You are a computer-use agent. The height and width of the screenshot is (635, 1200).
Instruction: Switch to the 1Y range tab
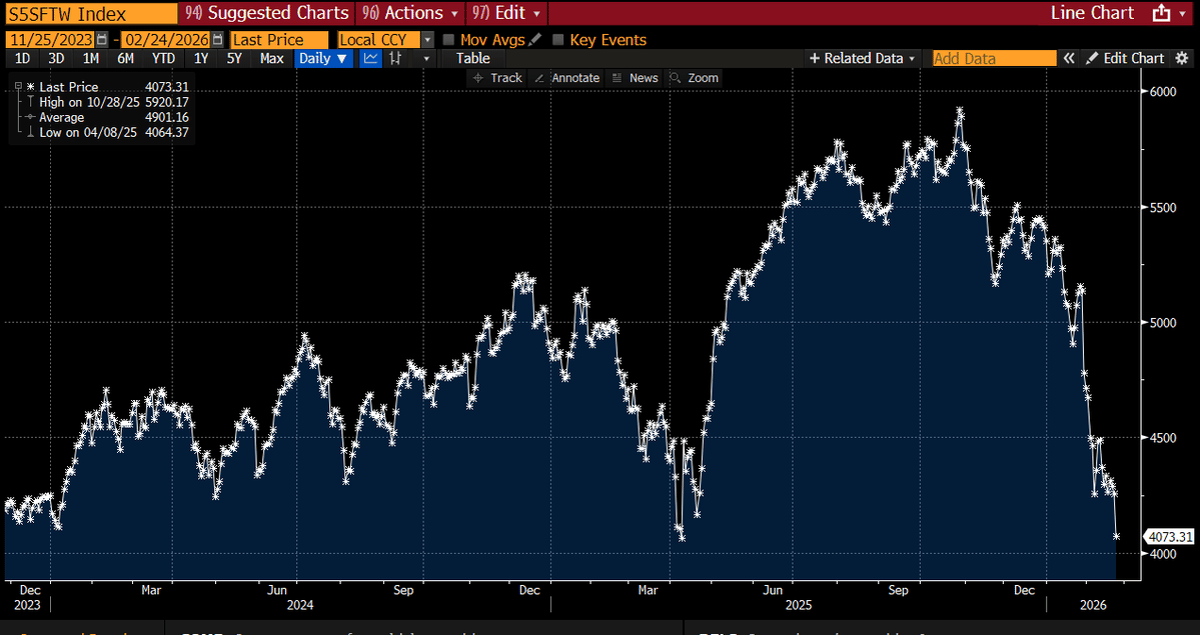(198, 59)
